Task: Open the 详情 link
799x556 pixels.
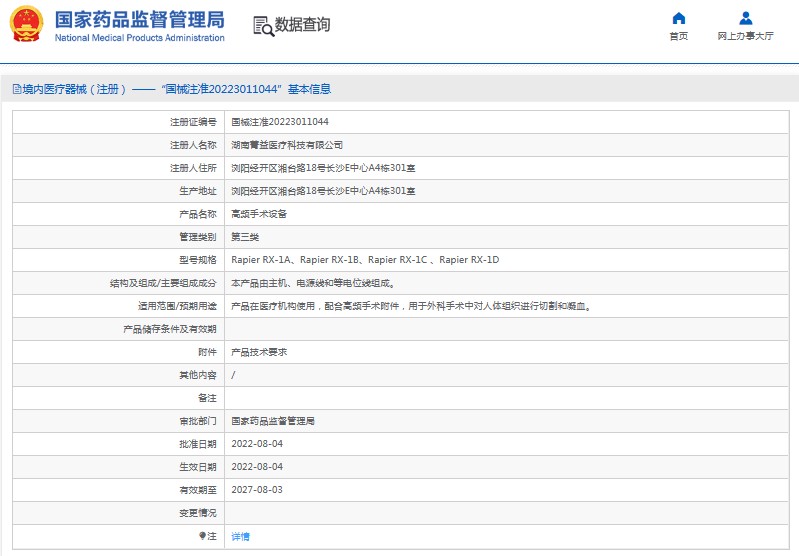Action: pos(241,536)
